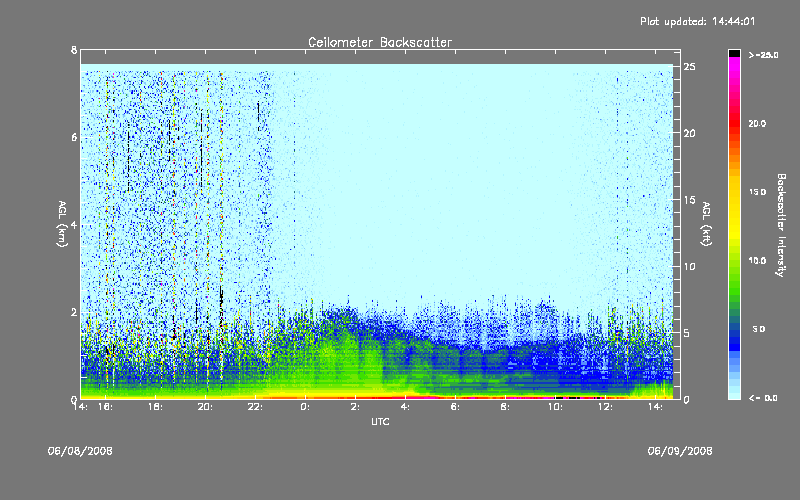
Task: Click the '2:' time tick label
Action: coord(355,407)
